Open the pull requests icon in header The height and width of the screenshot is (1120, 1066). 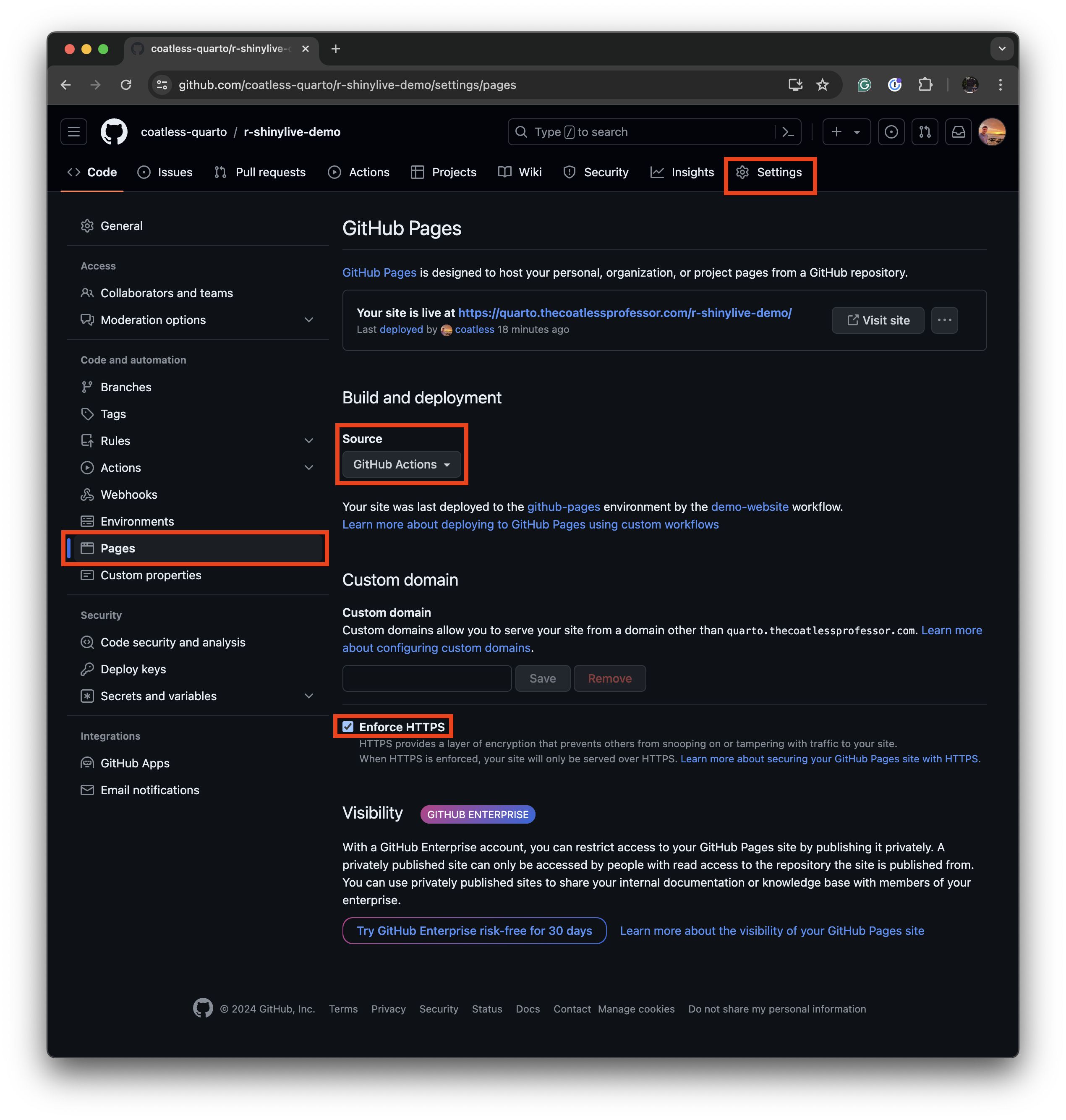925,132
